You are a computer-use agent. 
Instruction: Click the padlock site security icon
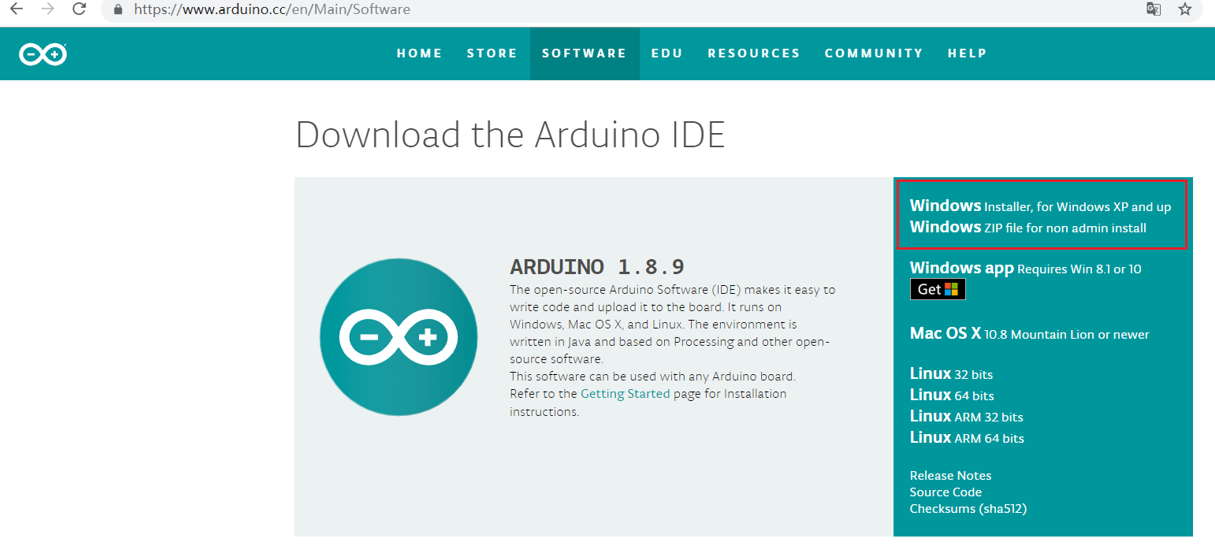coord(118,9)
